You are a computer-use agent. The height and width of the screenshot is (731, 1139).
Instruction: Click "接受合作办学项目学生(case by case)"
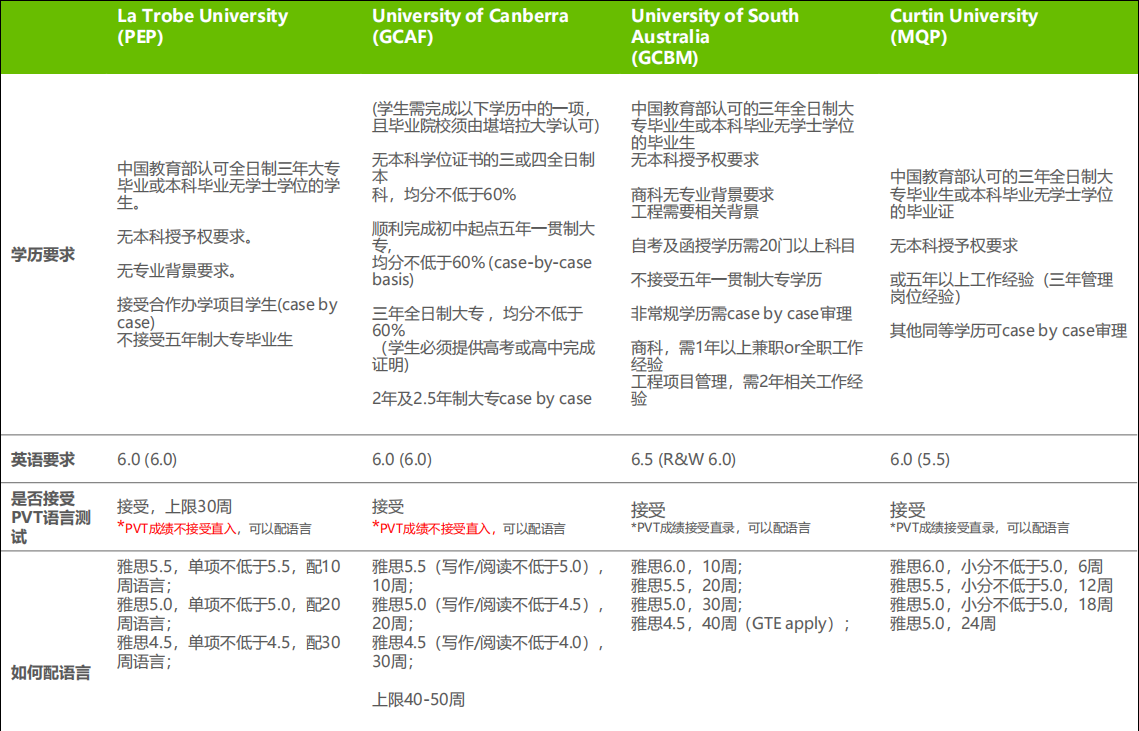[x=227, y=313]
